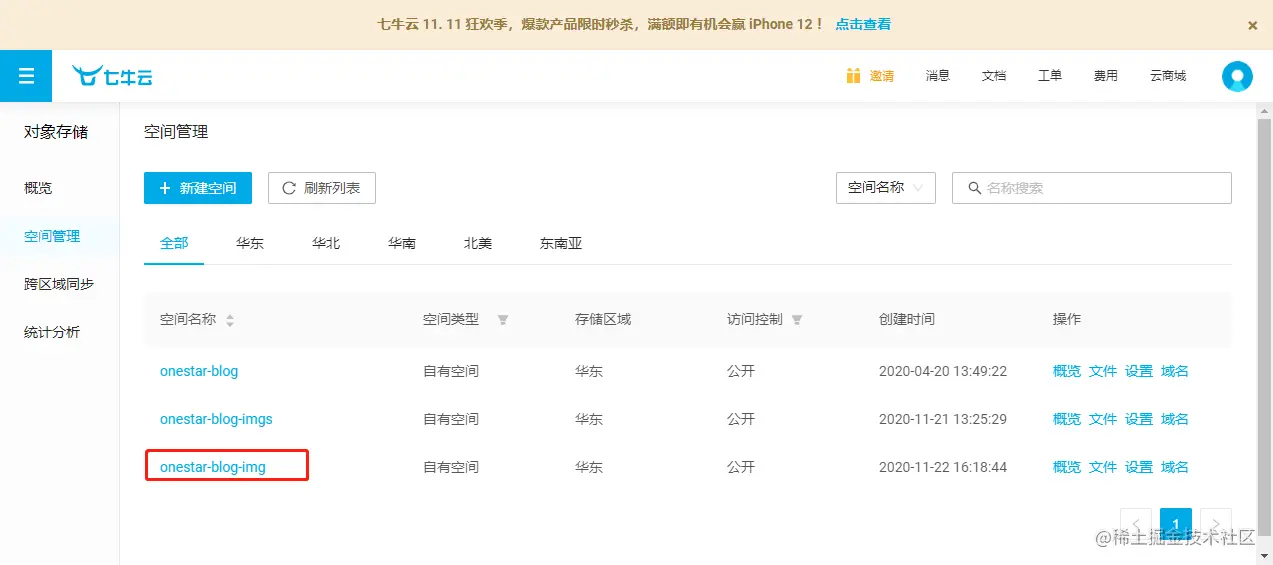Click 刷新列表 button
The image size is (1273, 565).
click(x=322, y=188)
